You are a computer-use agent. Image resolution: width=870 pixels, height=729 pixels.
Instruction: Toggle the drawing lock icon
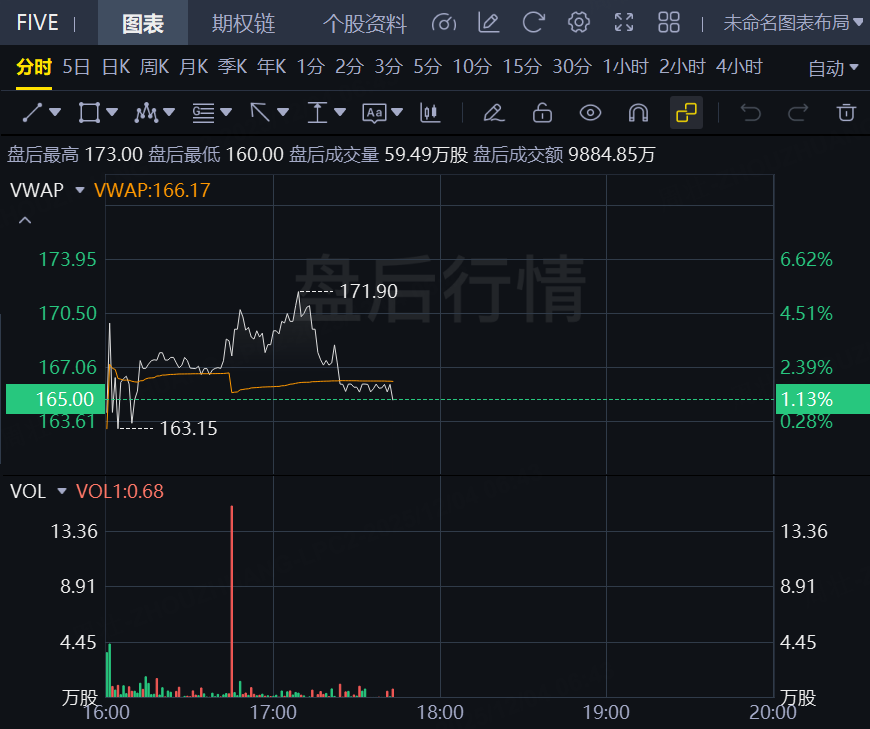pyautogui.click(x=542, y=112)
